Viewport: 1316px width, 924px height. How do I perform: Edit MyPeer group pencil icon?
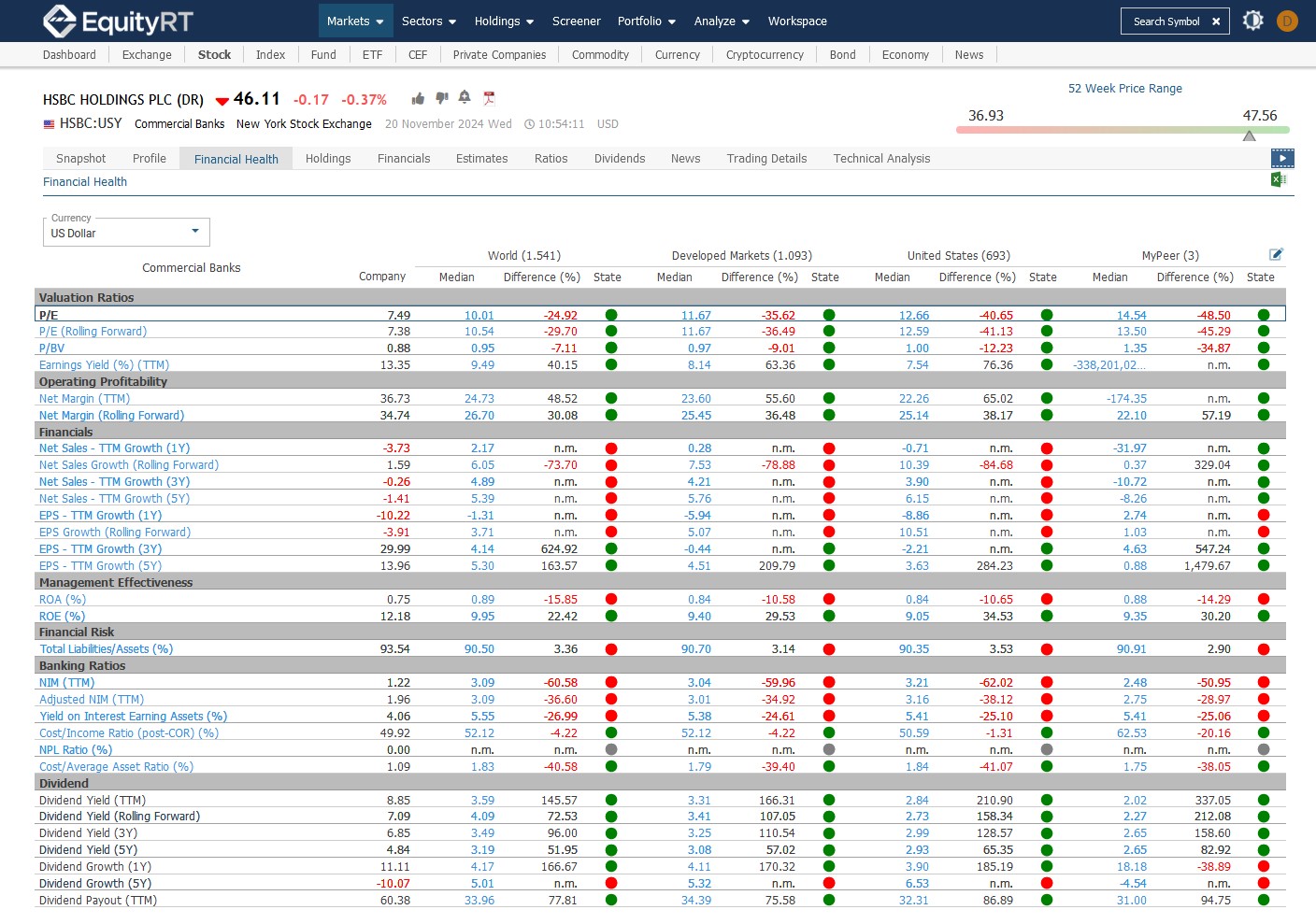pyautogui.click(x=1276, y=254)
